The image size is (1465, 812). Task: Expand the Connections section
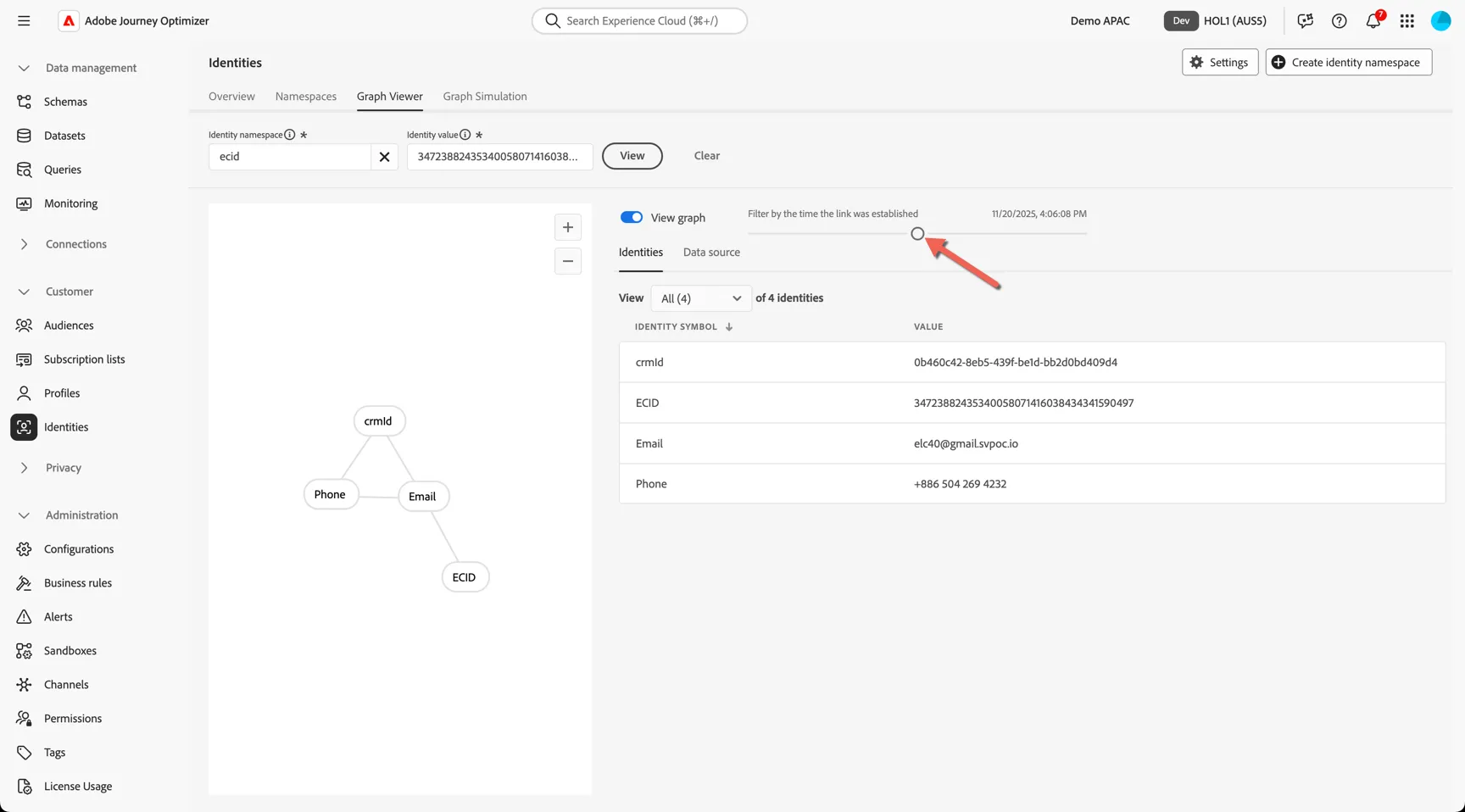click(x=24, y=244)
